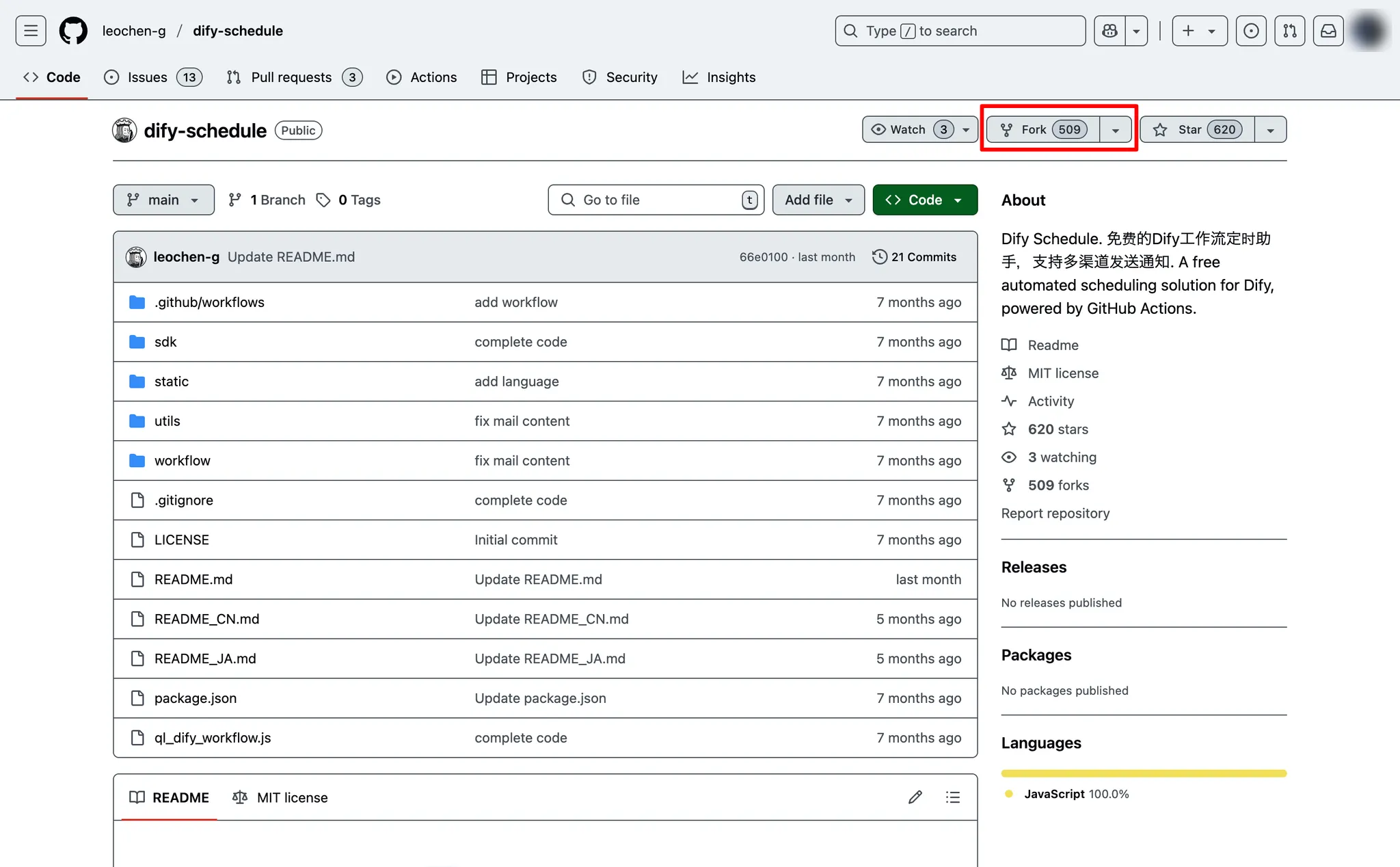Open the notifications inbox icon
Viewport: 1400px width, 867px height.
tap(1328, 31)
